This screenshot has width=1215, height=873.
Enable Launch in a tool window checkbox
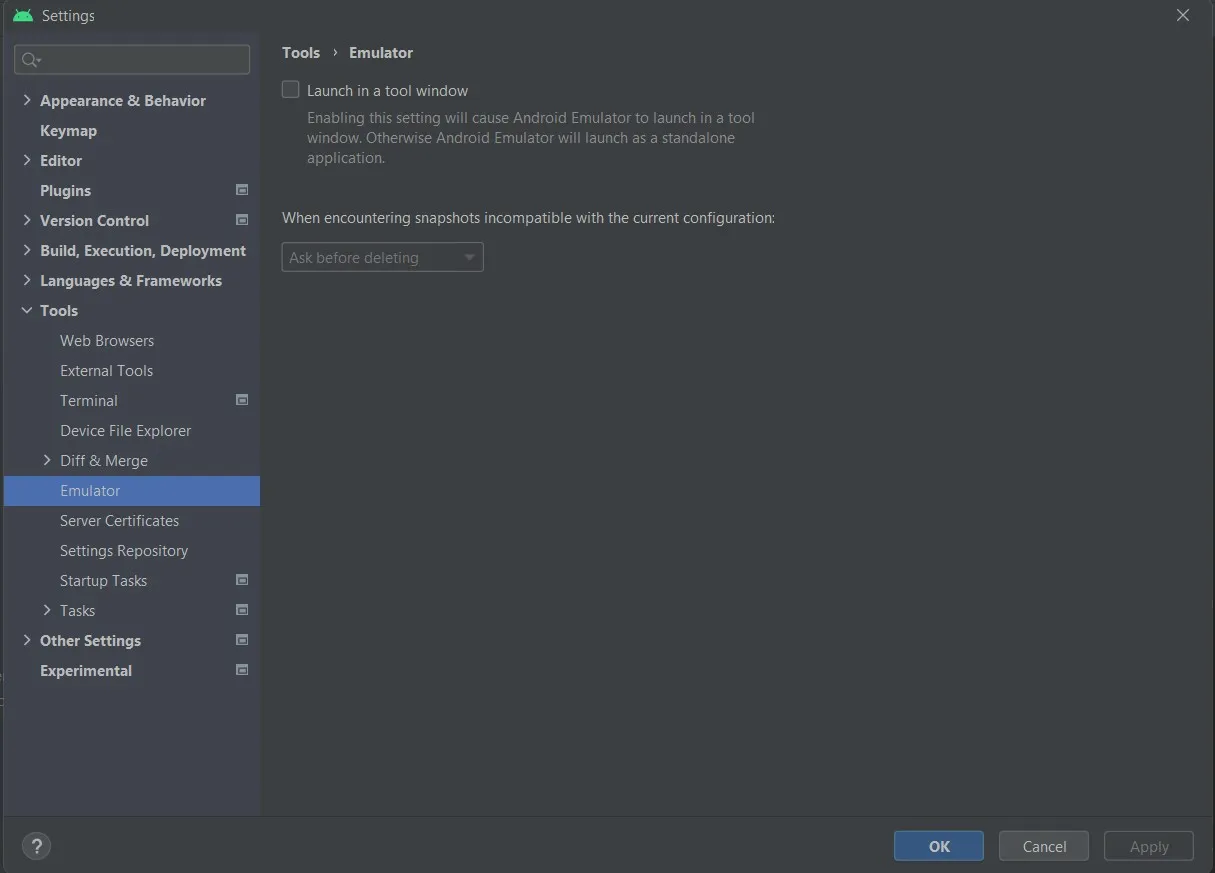point(291,89)
